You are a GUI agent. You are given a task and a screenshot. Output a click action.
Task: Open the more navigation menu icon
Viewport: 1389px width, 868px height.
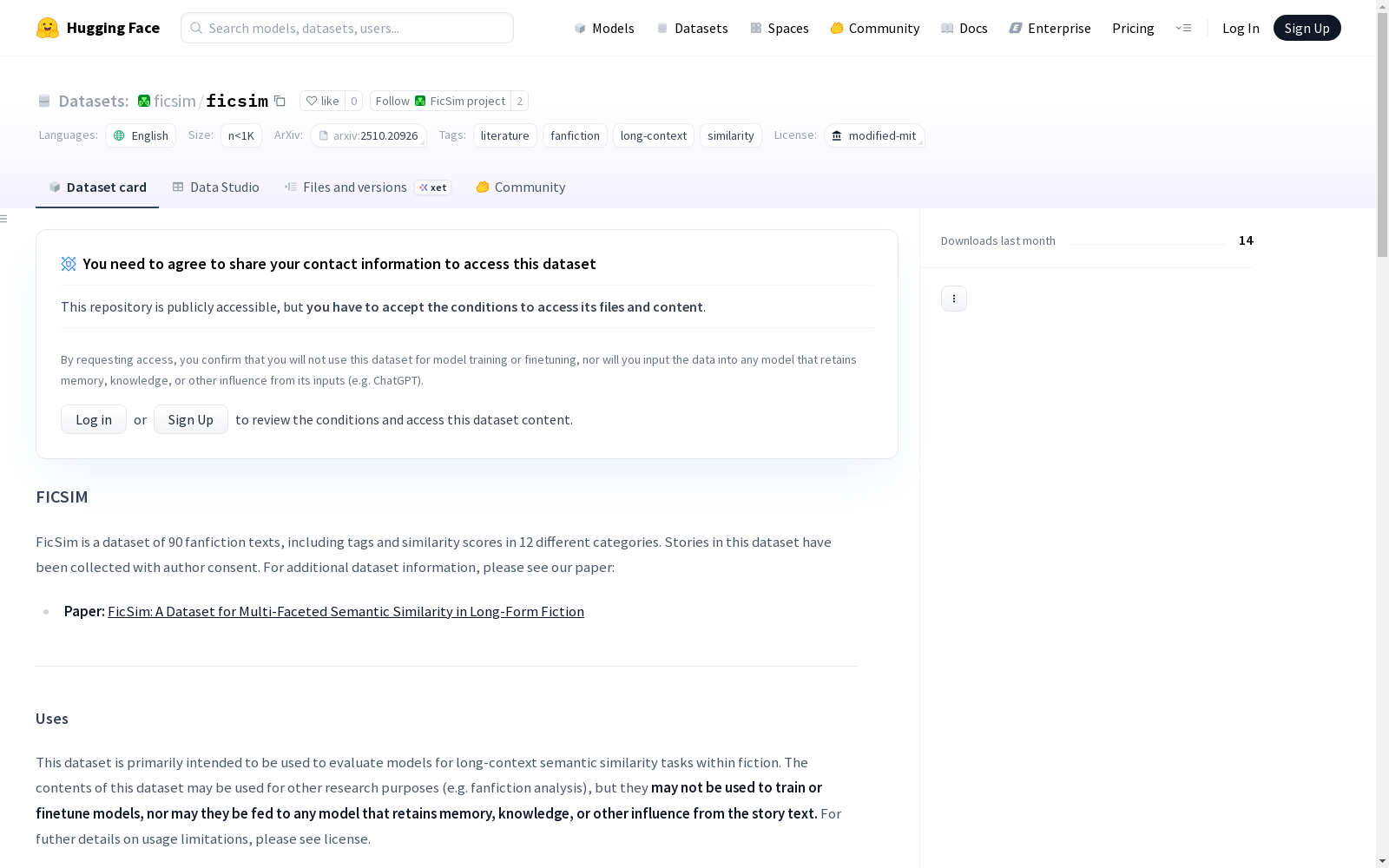click(1183, 28)
